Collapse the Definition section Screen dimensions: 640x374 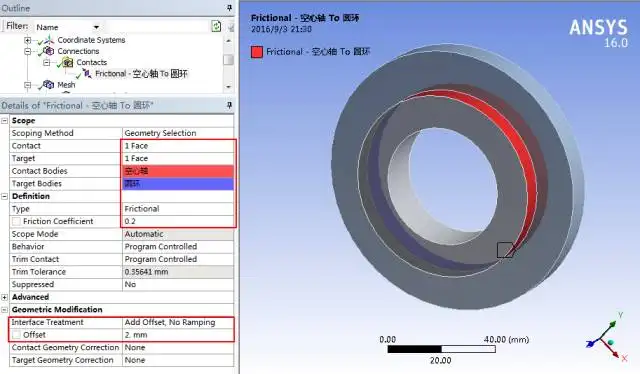(4, 196)
